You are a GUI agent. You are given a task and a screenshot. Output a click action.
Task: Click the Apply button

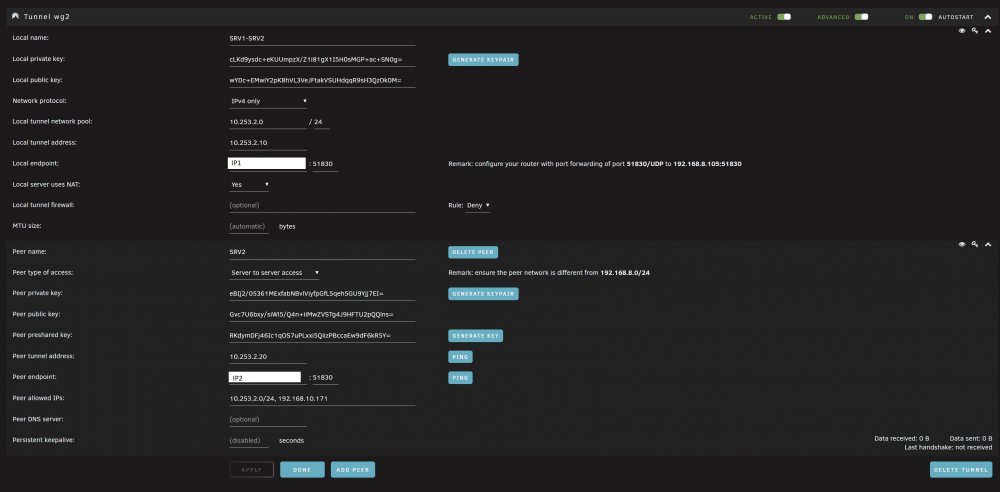252,470
